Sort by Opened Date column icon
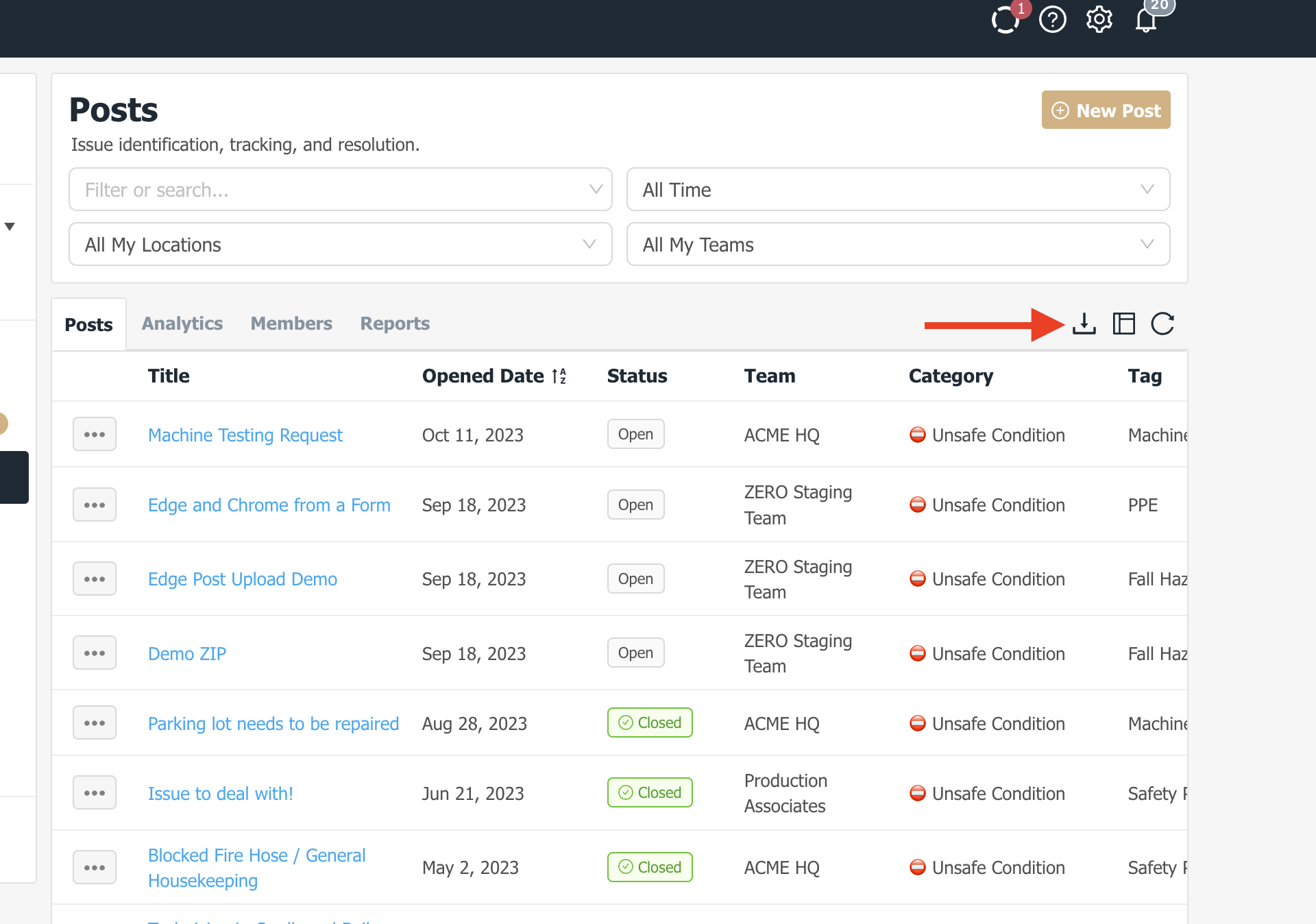 (x=560, y=376)
